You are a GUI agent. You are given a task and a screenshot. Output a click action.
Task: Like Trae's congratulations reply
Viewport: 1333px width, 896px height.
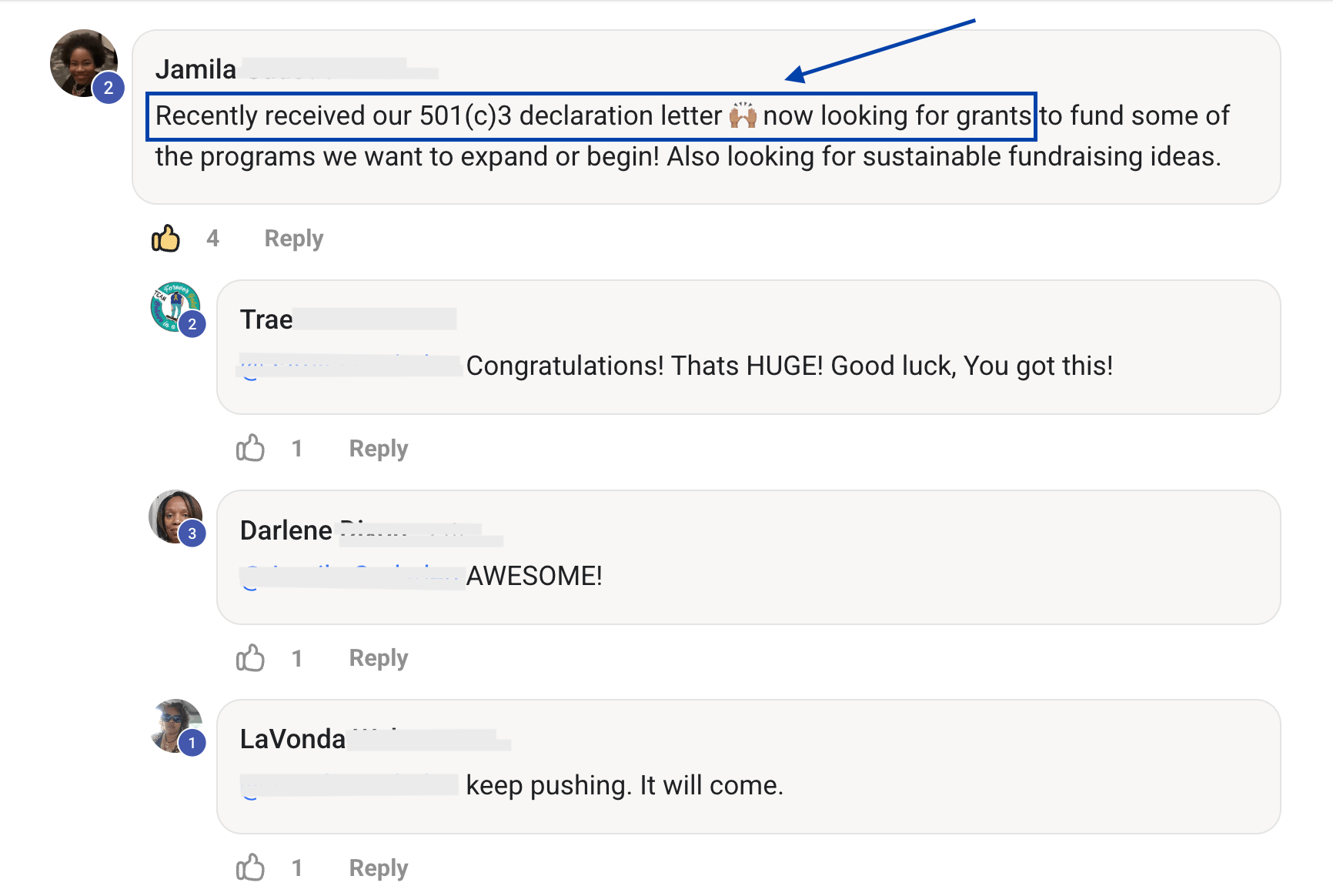250,448
